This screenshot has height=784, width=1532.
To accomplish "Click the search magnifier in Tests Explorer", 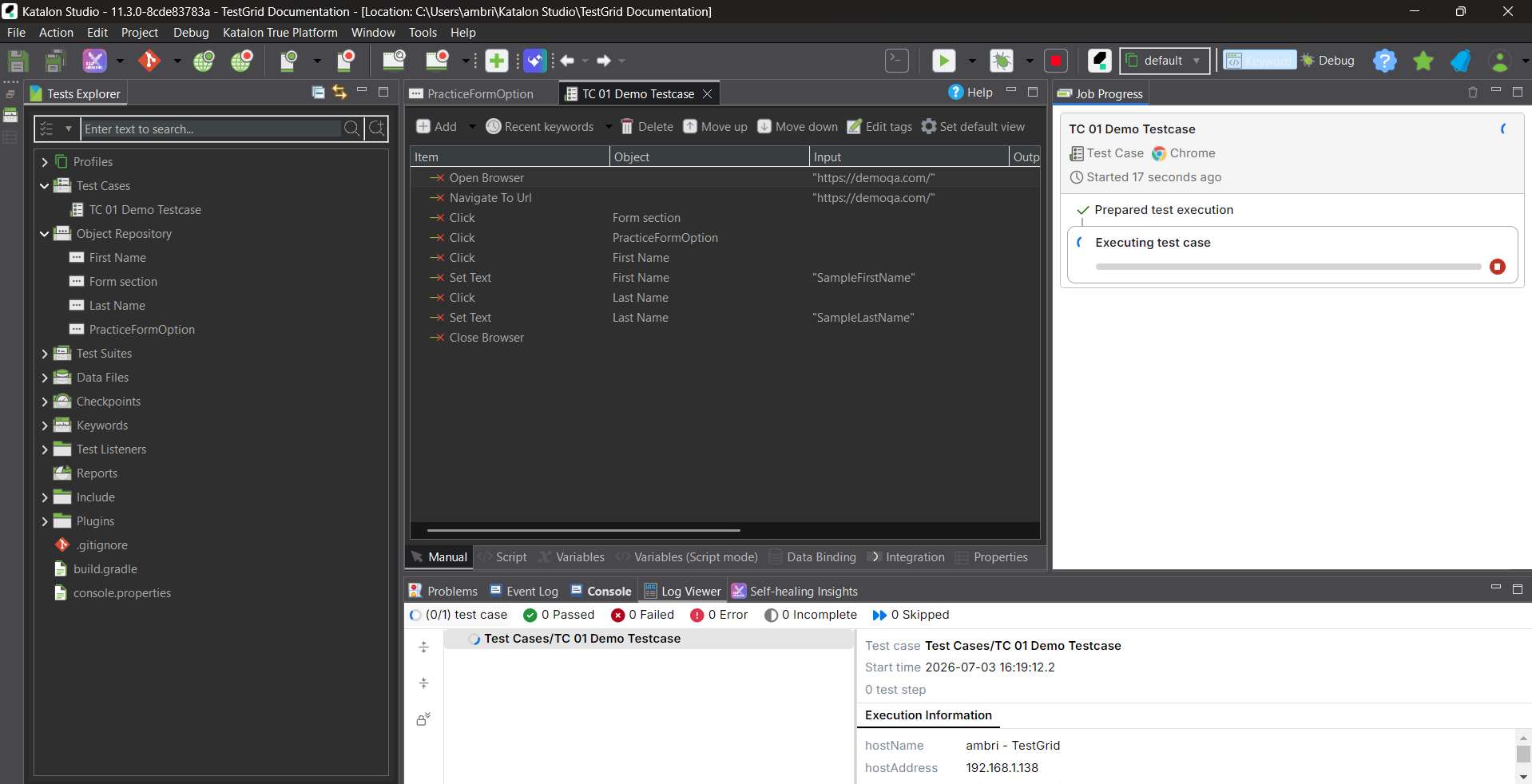I will (x=351, y=129).
